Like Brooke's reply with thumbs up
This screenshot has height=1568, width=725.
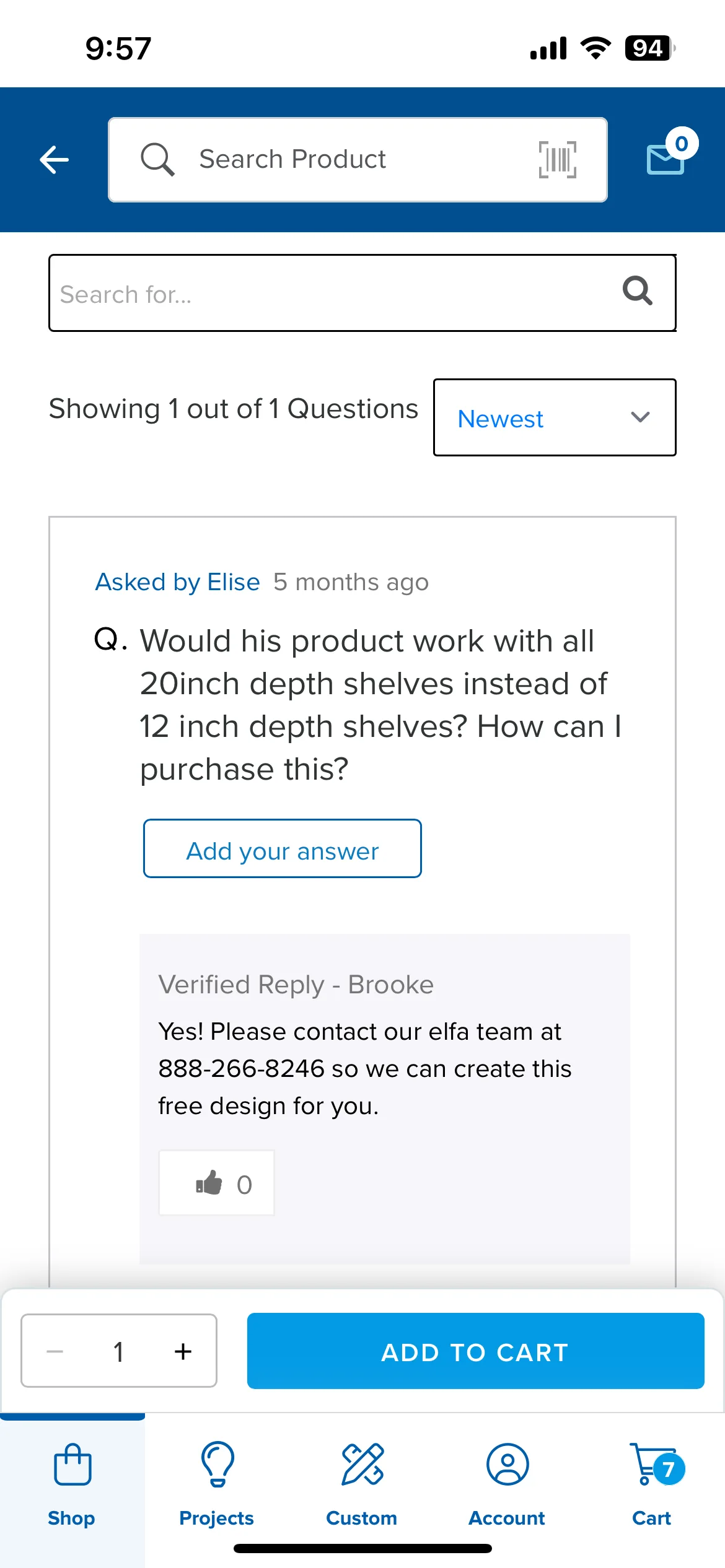tap(216, 1183)
